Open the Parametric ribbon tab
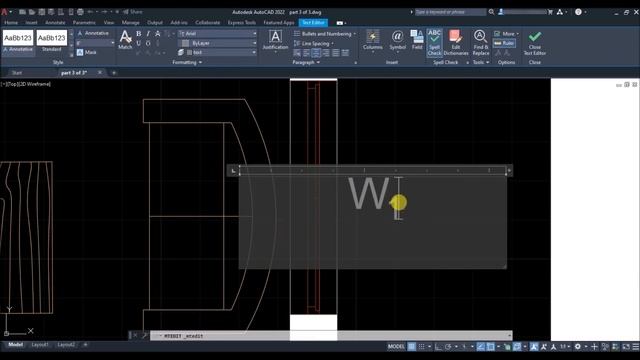Screen dimensions: 640x360 tap(84, 22)
